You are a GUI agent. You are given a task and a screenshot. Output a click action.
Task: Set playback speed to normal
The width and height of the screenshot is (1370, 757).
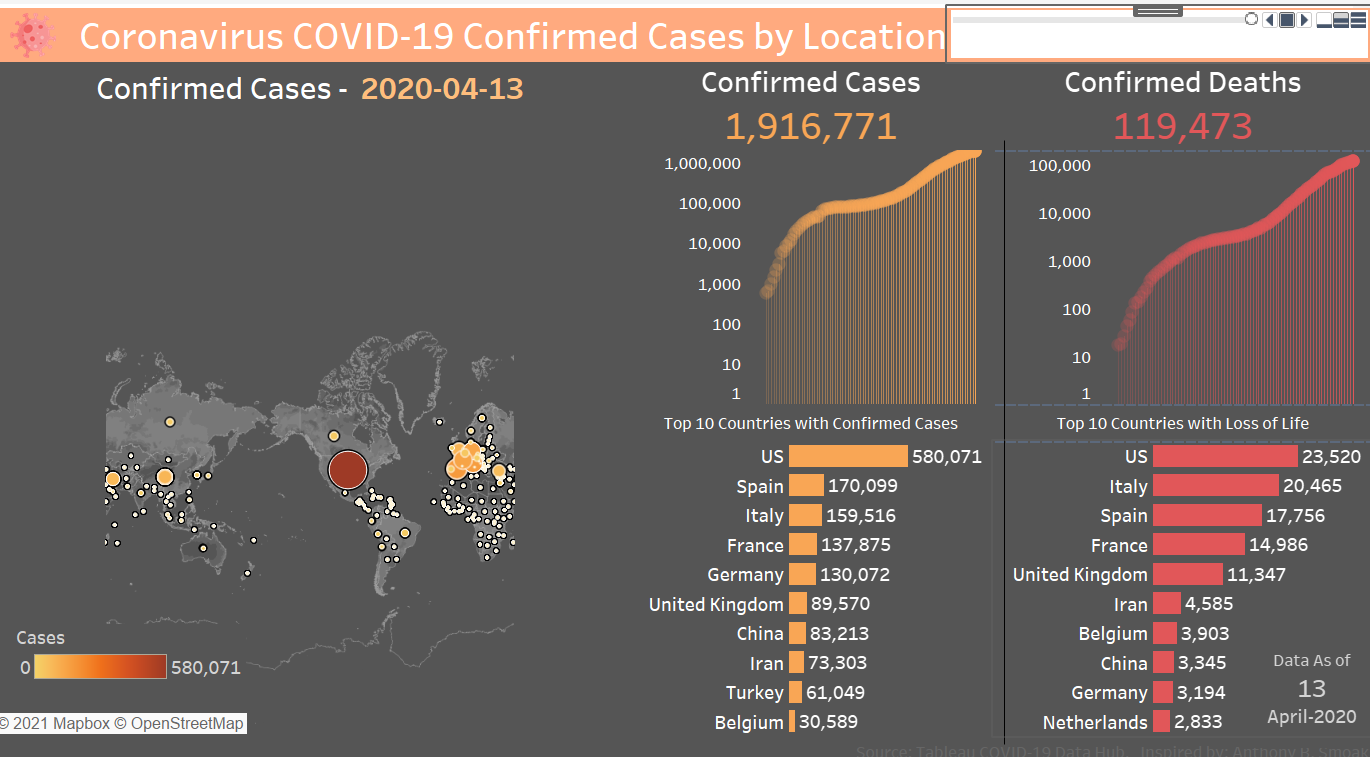(1339, 20)
